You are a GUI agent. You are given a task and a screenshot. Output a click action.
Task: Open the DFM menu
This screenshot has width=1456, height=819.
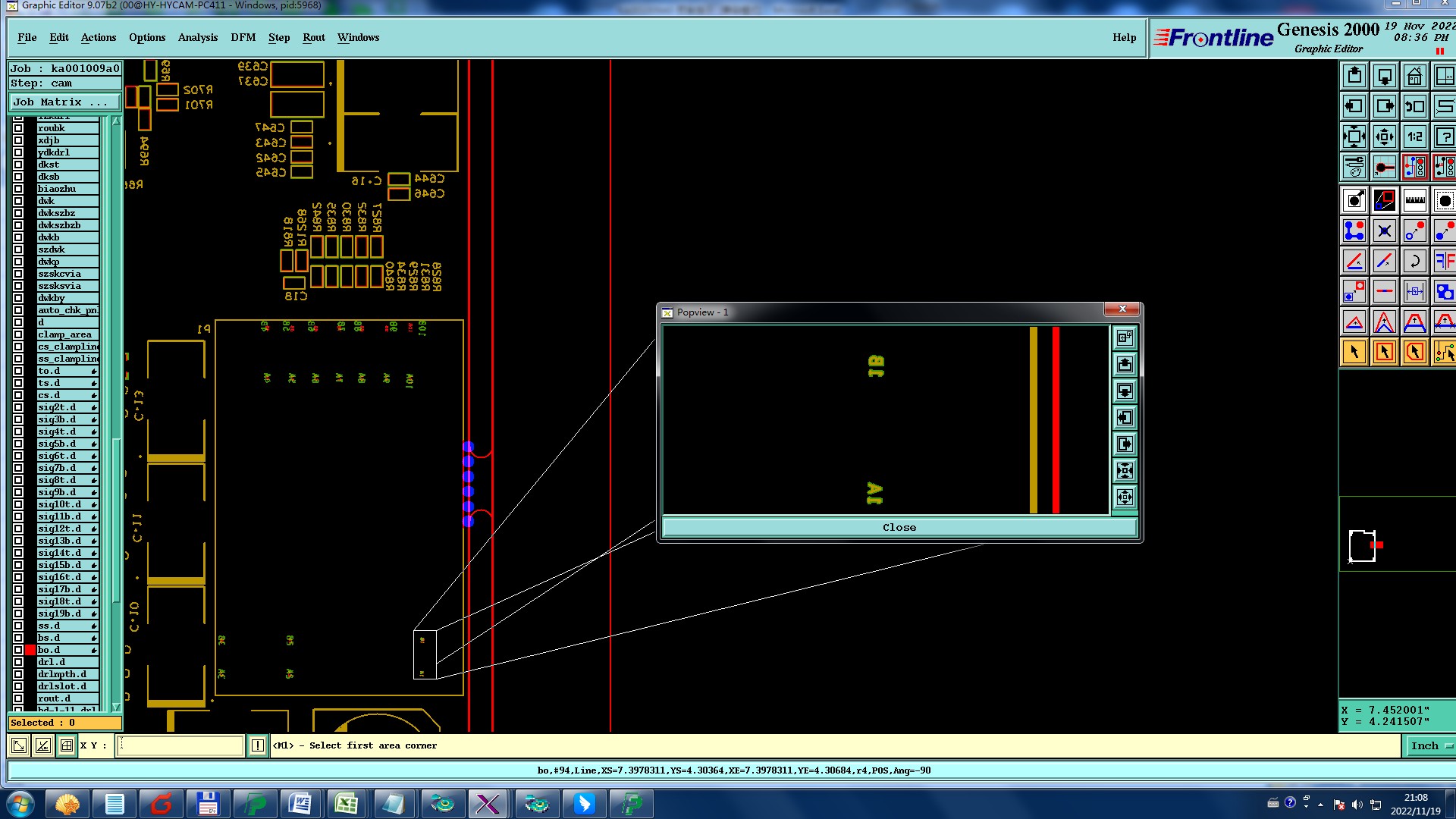click(243, 37)
